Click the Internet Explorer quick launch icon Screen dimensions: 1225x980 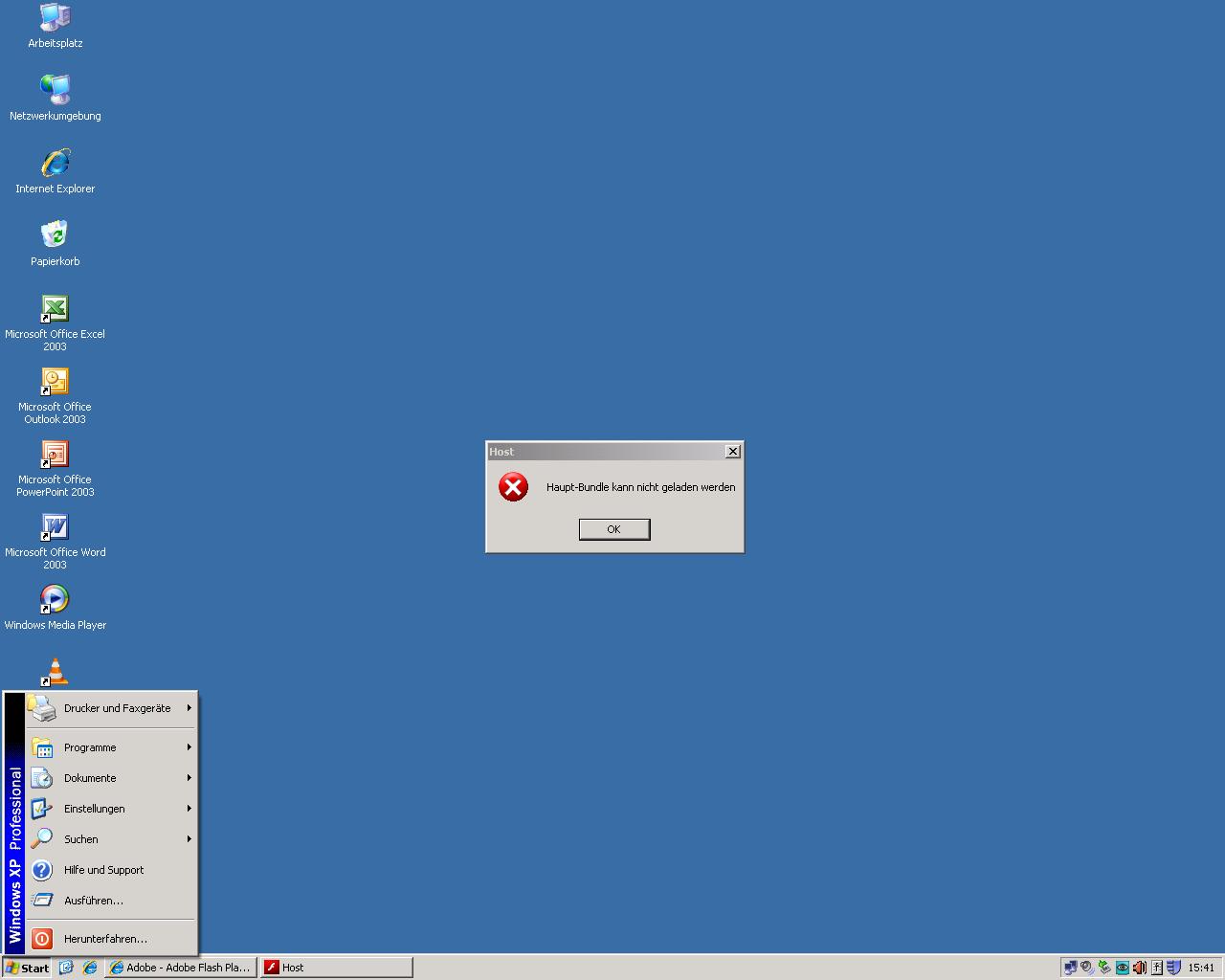click(x=89, y=968)
